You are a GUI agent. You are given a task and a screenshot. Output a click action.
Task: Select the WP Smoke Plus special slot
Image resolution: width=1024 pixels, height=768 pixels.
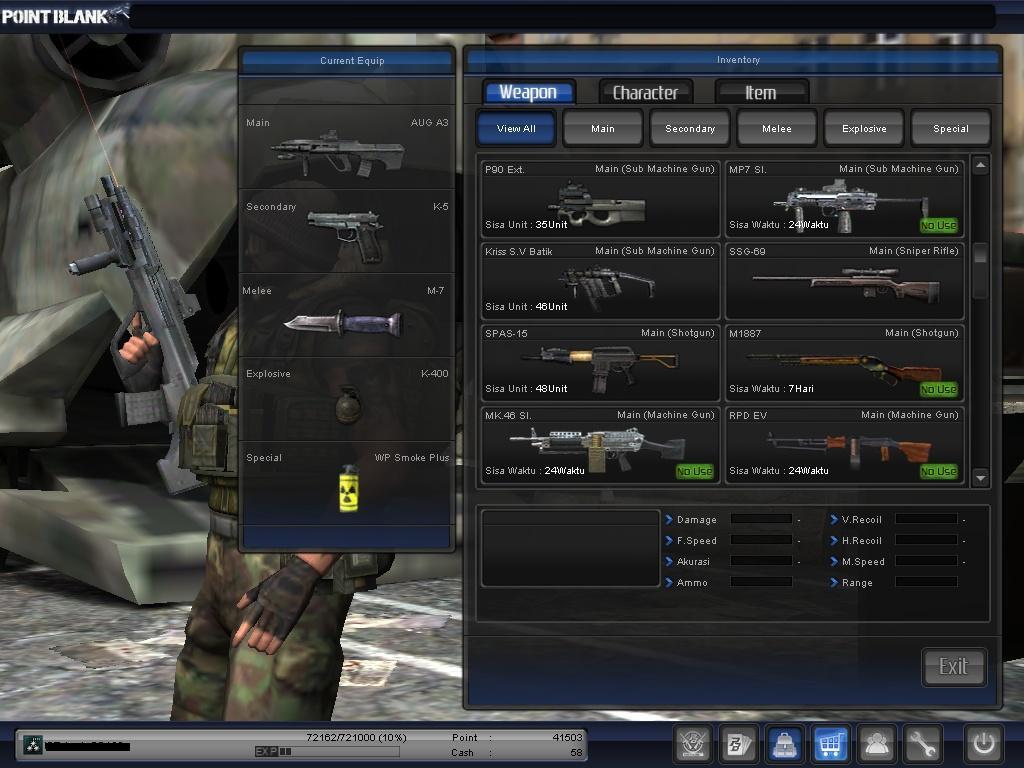[x=347, y=483]
